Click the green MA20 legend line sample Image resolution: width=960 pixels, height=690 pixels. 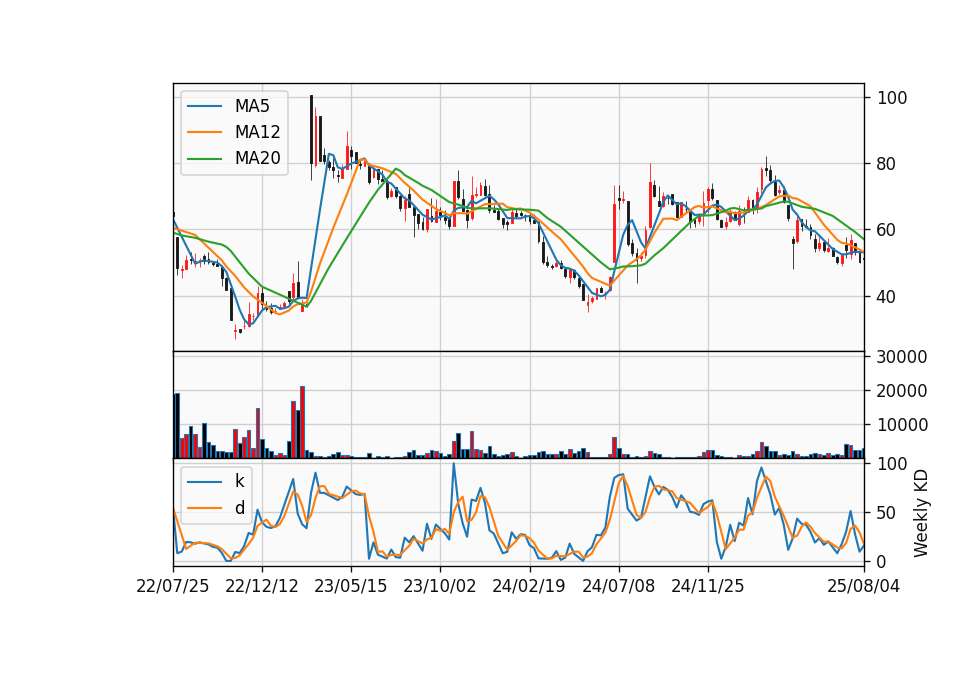(x=204, y=159)
